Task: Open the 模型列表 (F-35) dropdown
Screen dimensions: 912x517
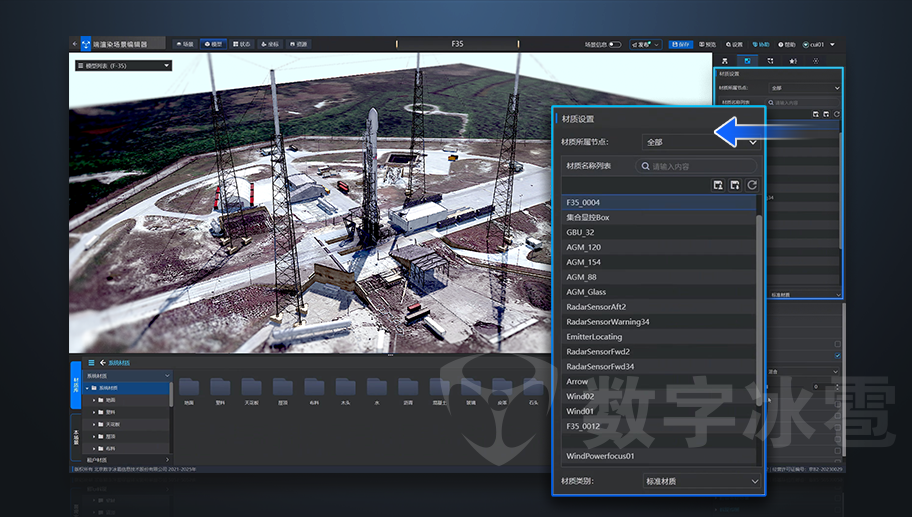Action: click(x=122, y=66)
